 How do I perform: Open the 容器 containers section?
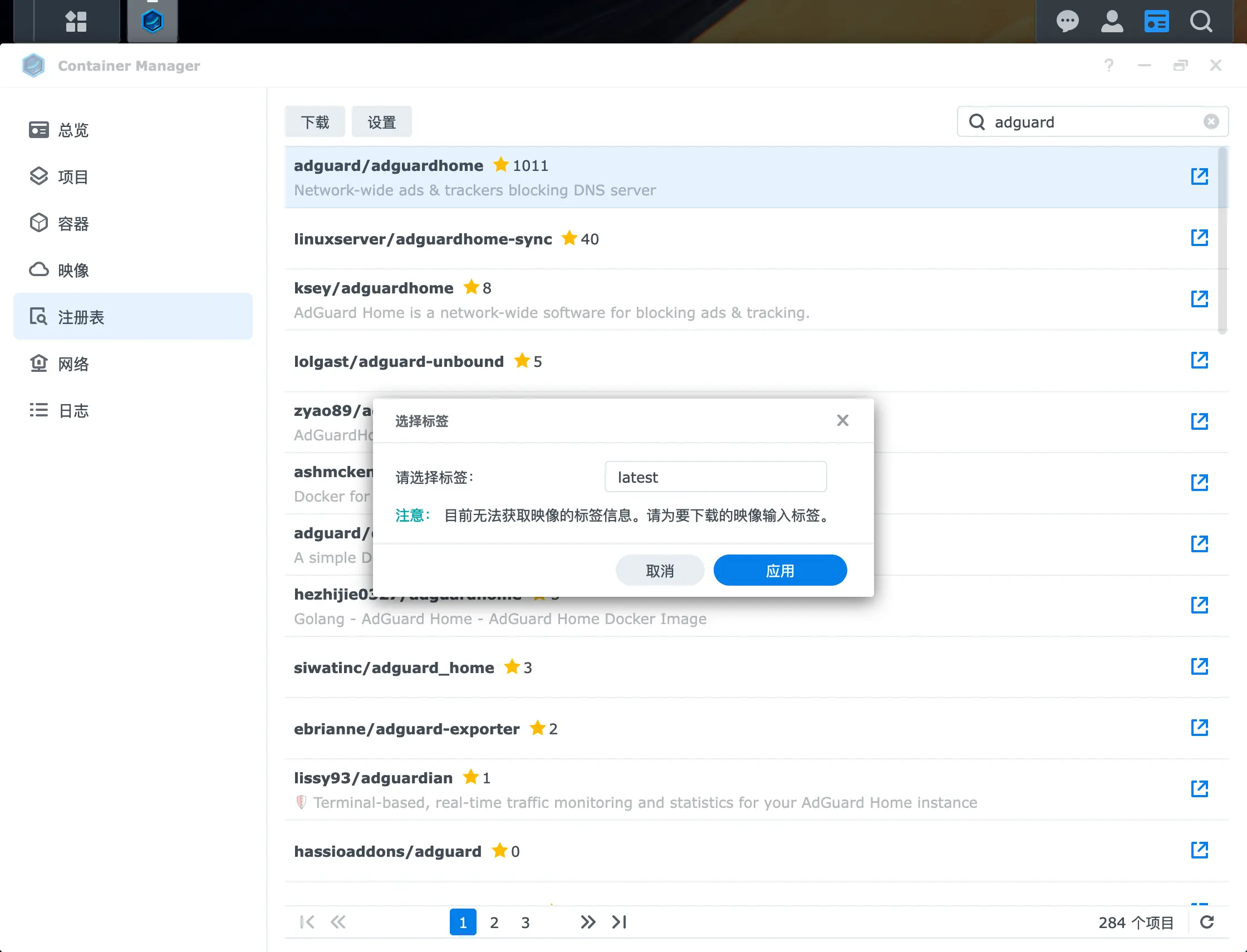point(132,223)
